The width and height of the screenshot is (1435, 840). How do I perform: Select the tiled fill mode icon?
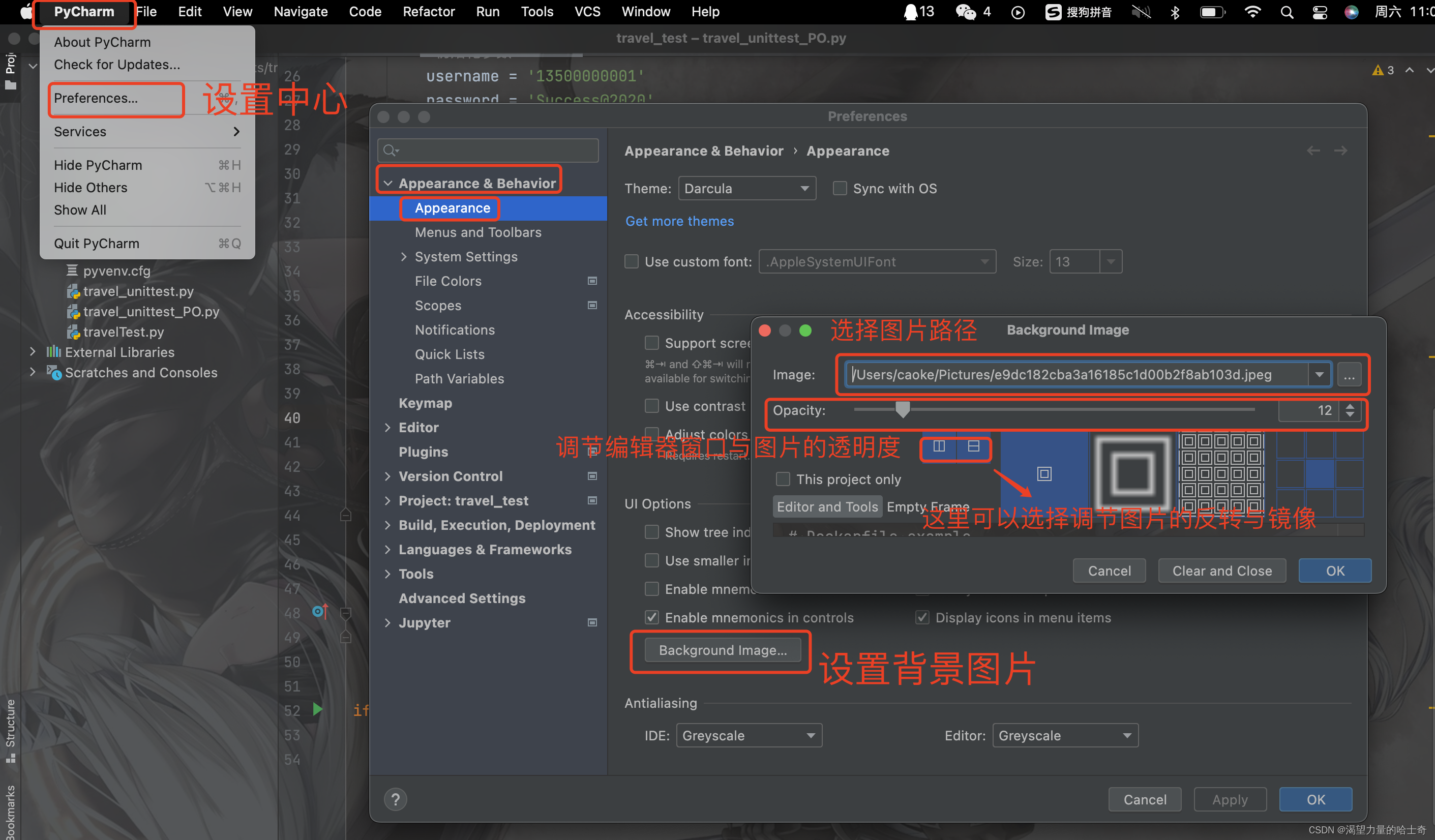pyautogui.click(x=1220, y=473)
